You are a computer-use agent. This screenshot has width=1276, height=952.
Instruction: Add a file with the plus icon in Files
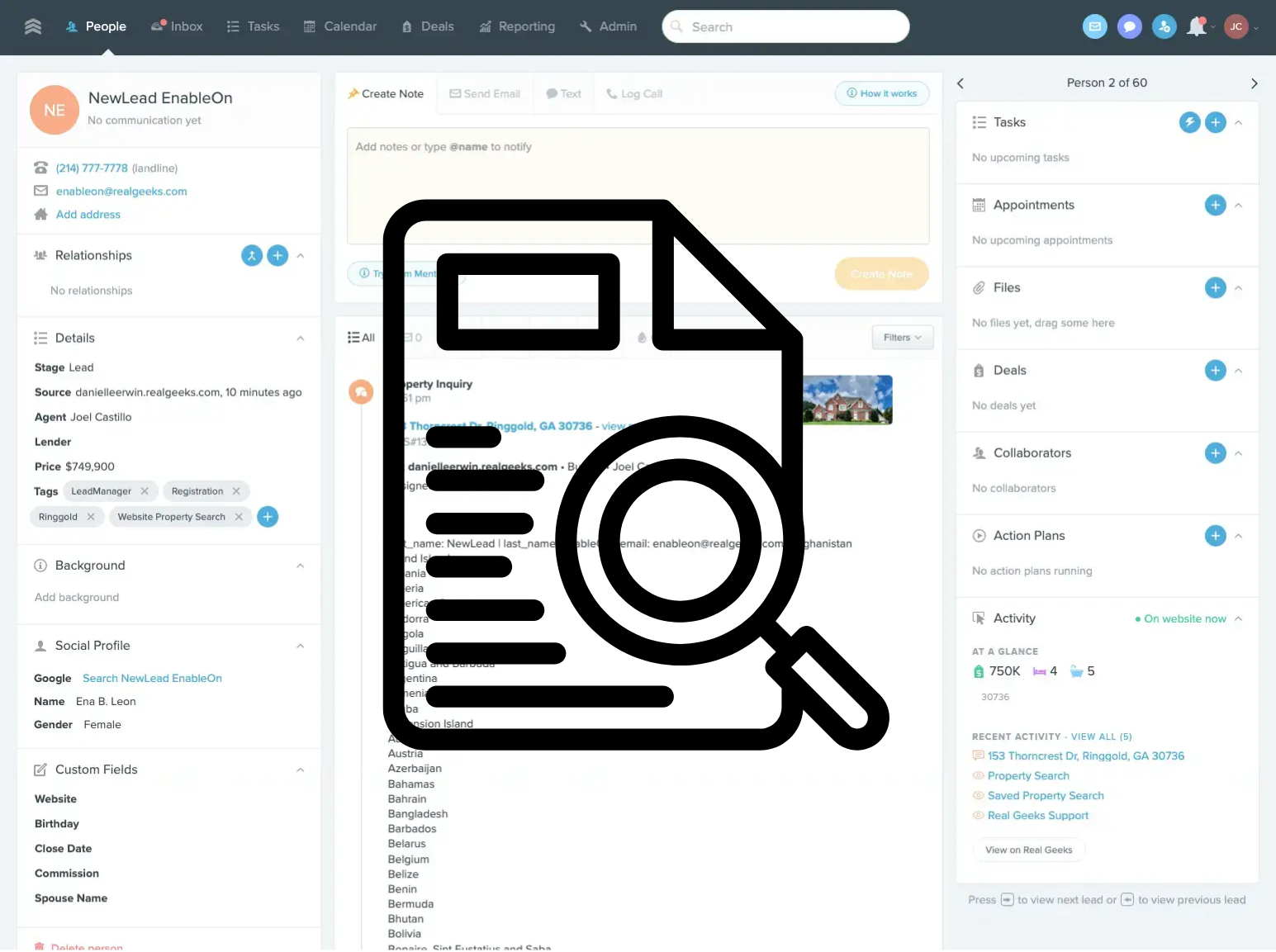click(x=1216, y=287)
